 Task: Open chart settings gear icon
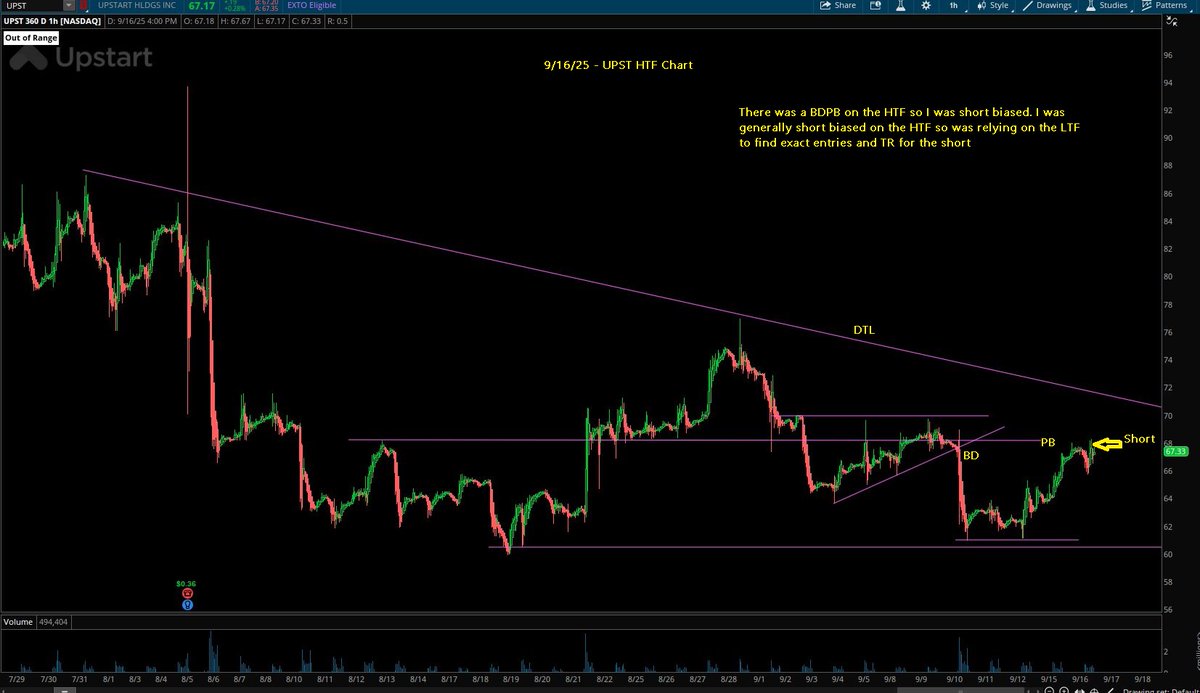click(927, 5)
